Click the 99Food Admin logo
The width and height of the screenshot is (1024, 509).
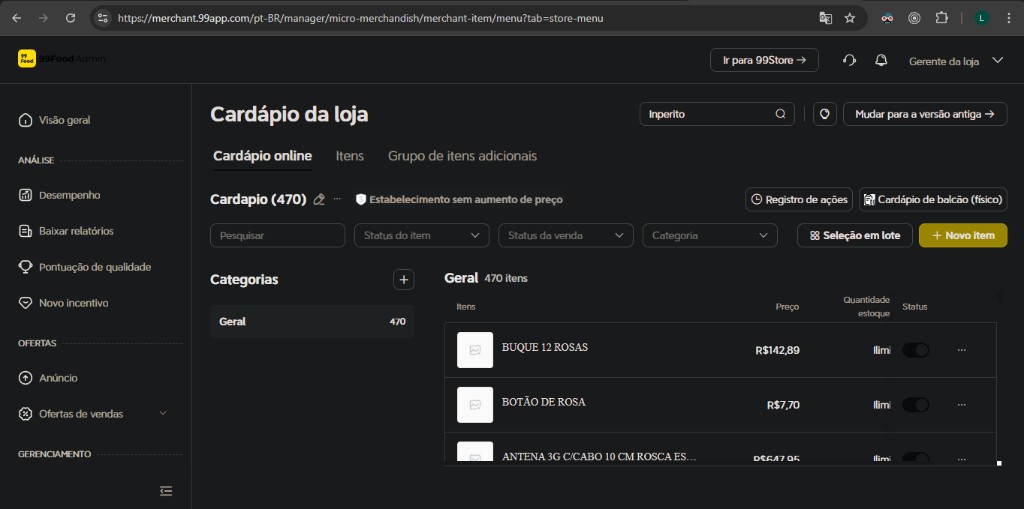[x=61, y=59]
